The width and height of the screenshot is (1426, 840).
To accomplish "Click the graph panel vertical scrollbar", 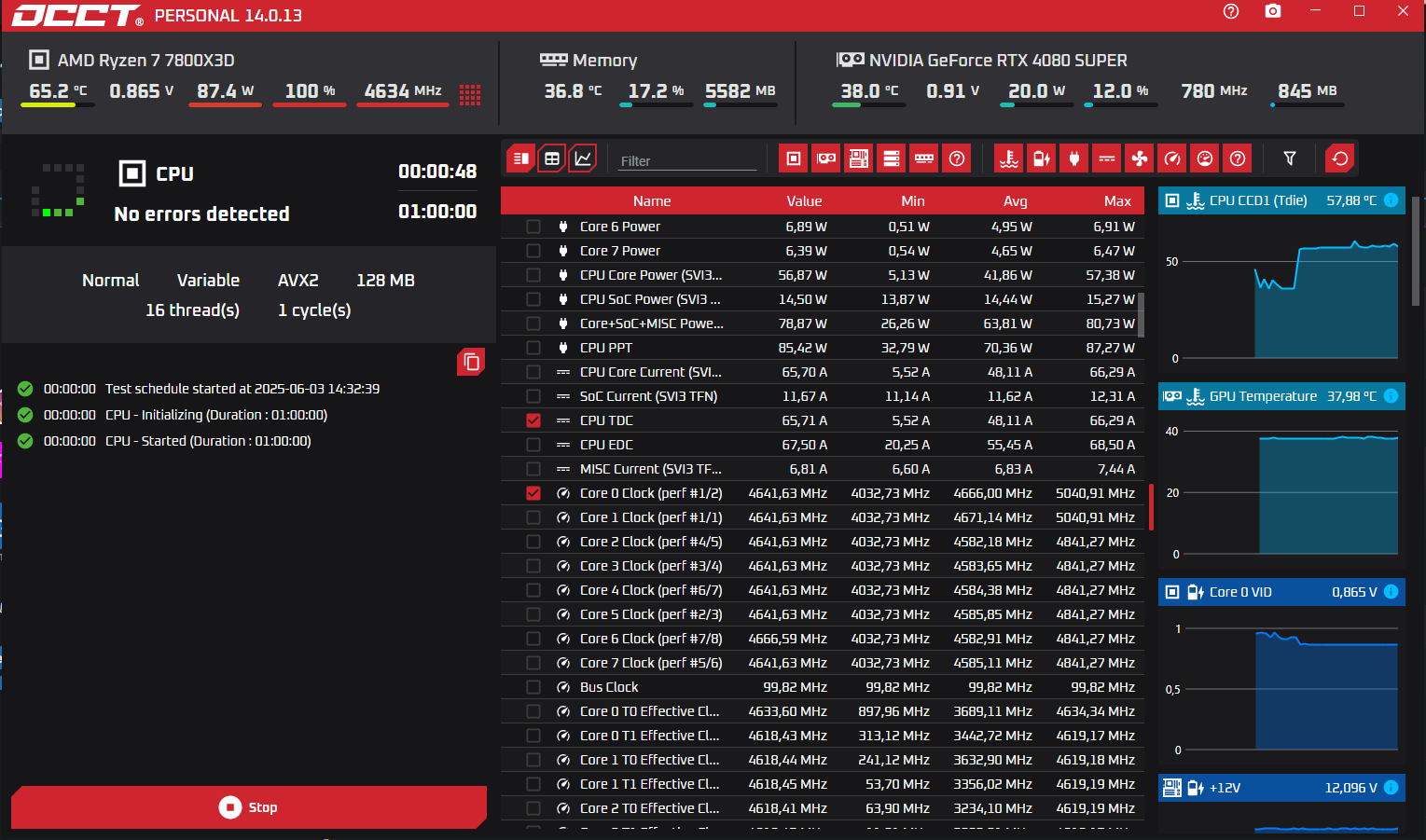I will (x=1418, y=252).
